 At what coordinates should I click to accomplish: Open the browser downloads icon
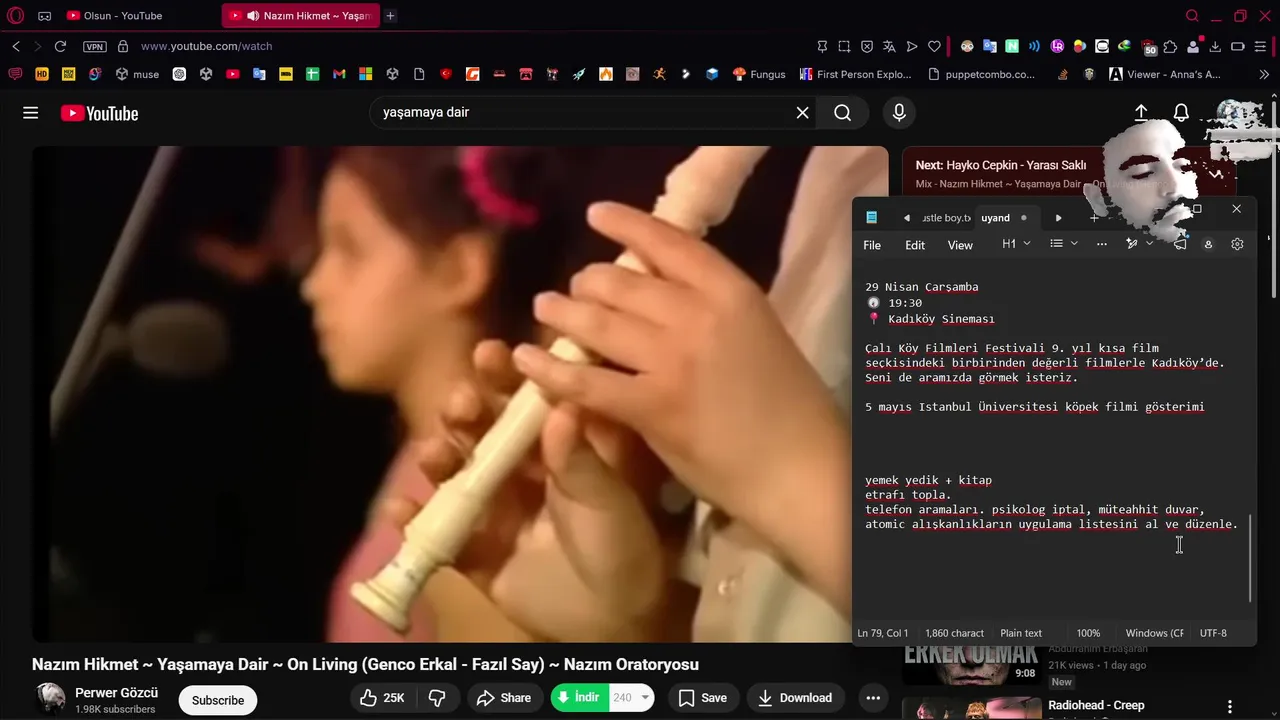(x=1215, y=46)
